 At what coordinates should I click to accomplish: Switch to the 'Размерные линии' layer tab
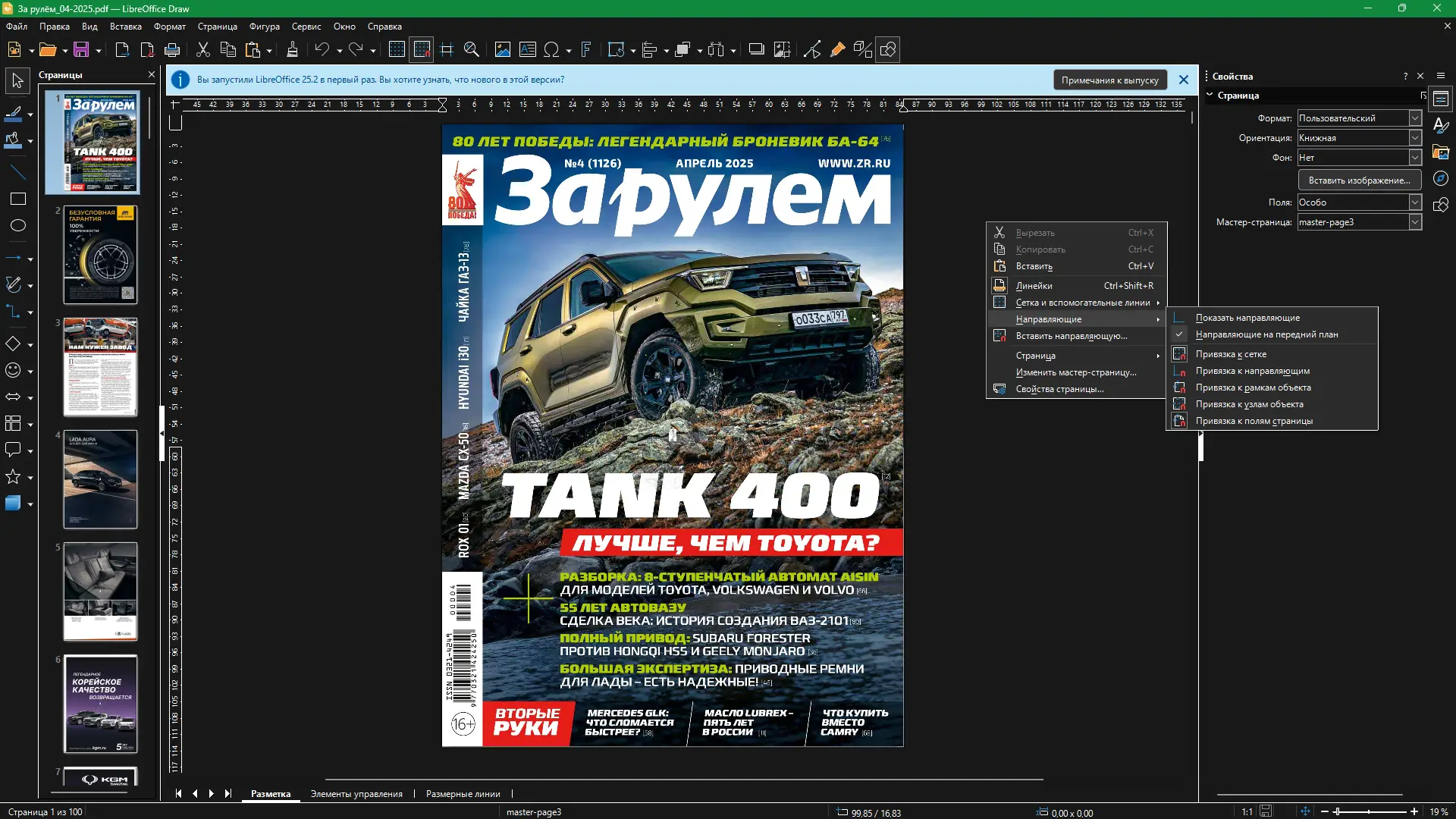(x=463, y=794)
